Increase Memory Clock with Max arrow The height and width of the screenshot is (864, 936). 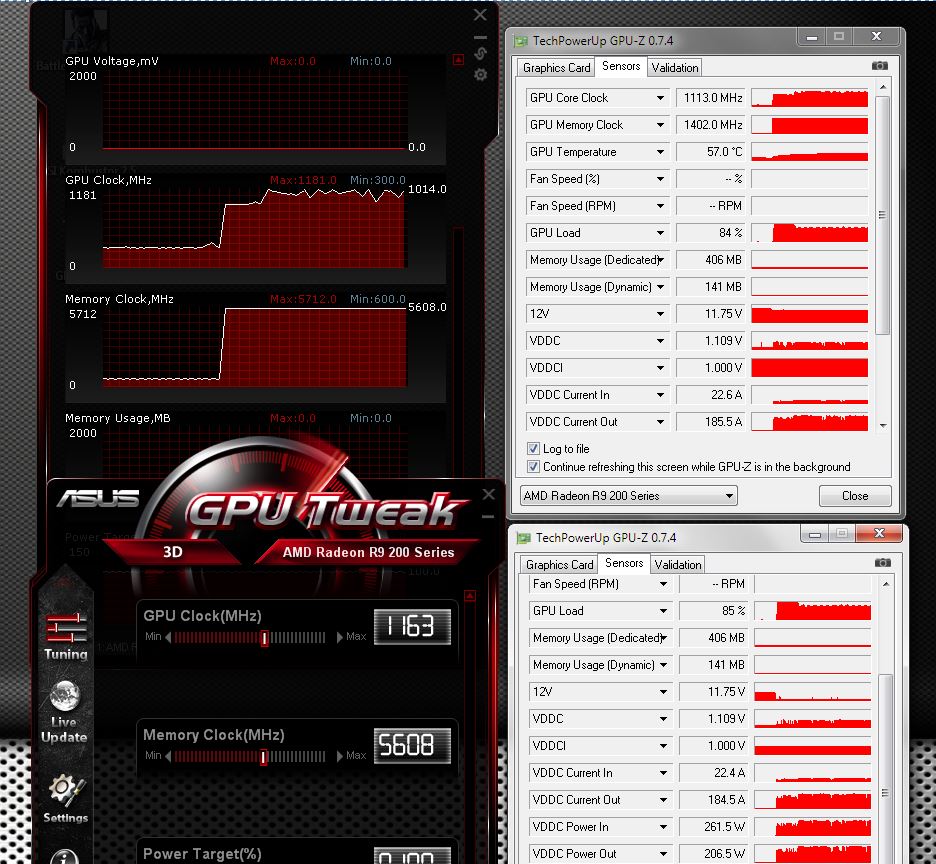[x=340, y=756]
